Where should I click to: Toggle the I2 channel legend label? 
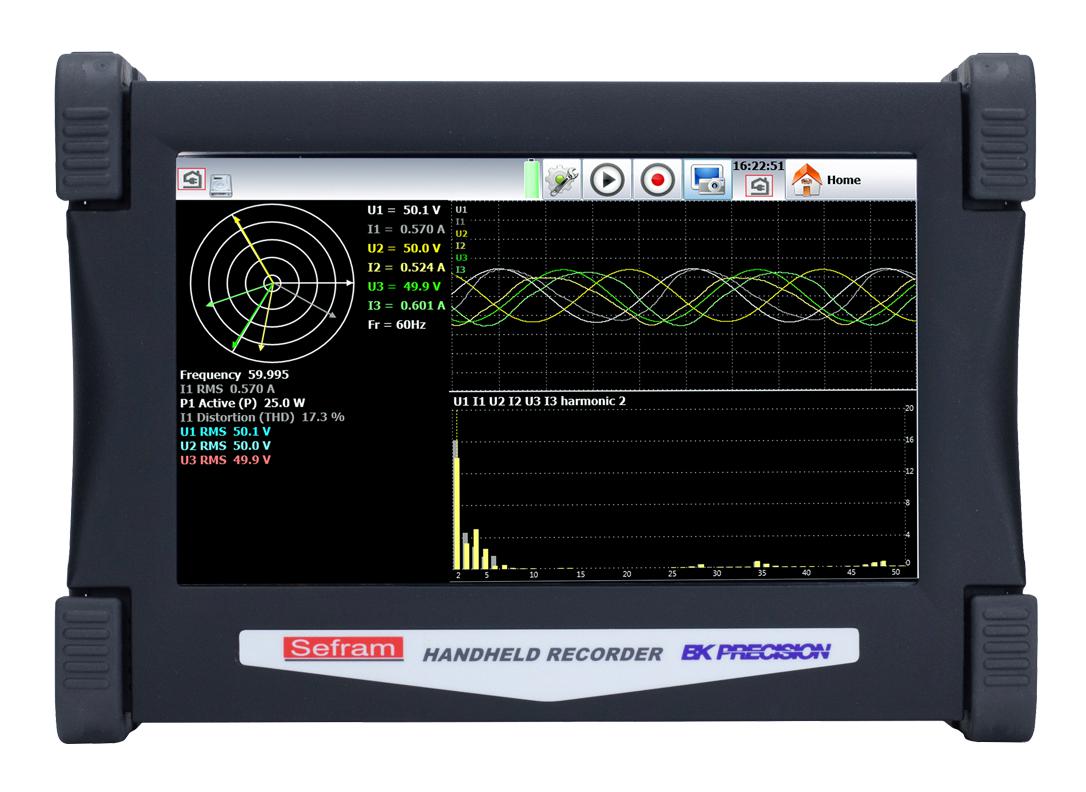click(x=460, y=245)
